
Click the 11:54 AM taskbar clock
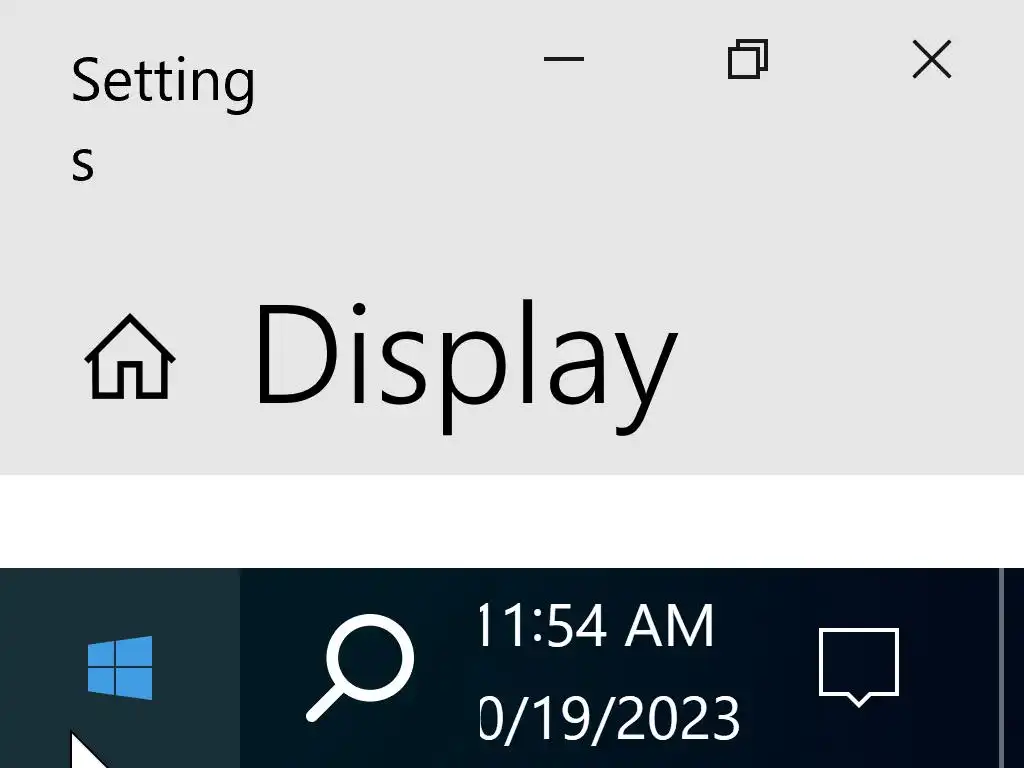click(x=596, y=626)
